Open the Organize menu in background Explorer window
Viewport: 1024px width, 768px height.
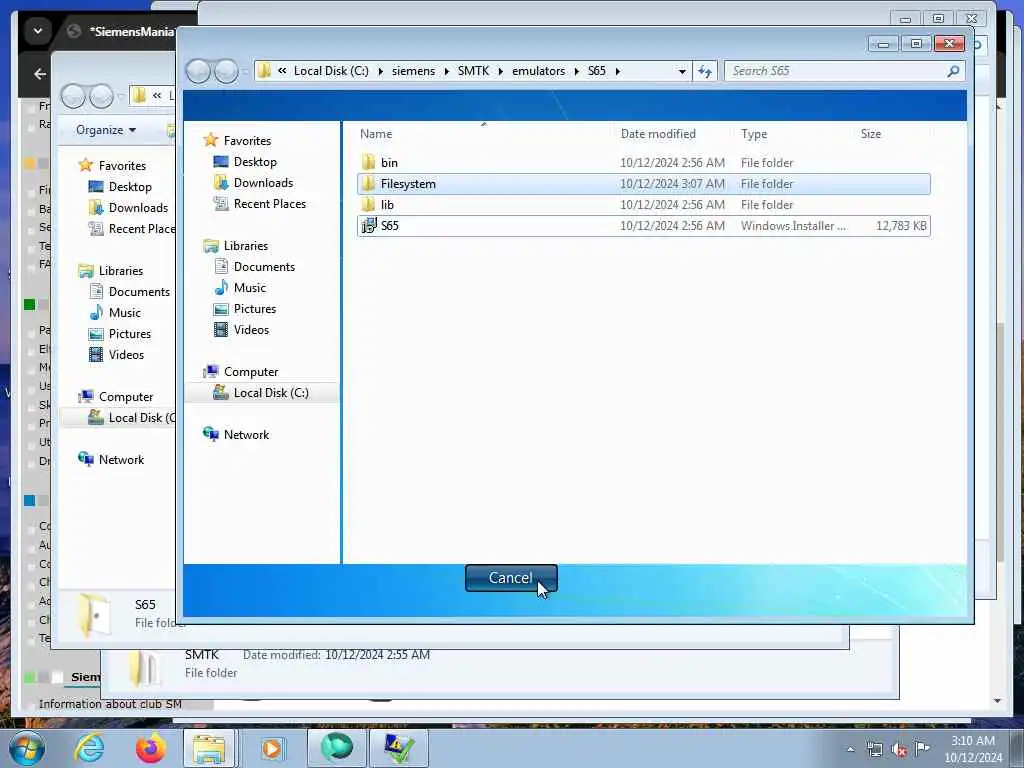point(106,130)
